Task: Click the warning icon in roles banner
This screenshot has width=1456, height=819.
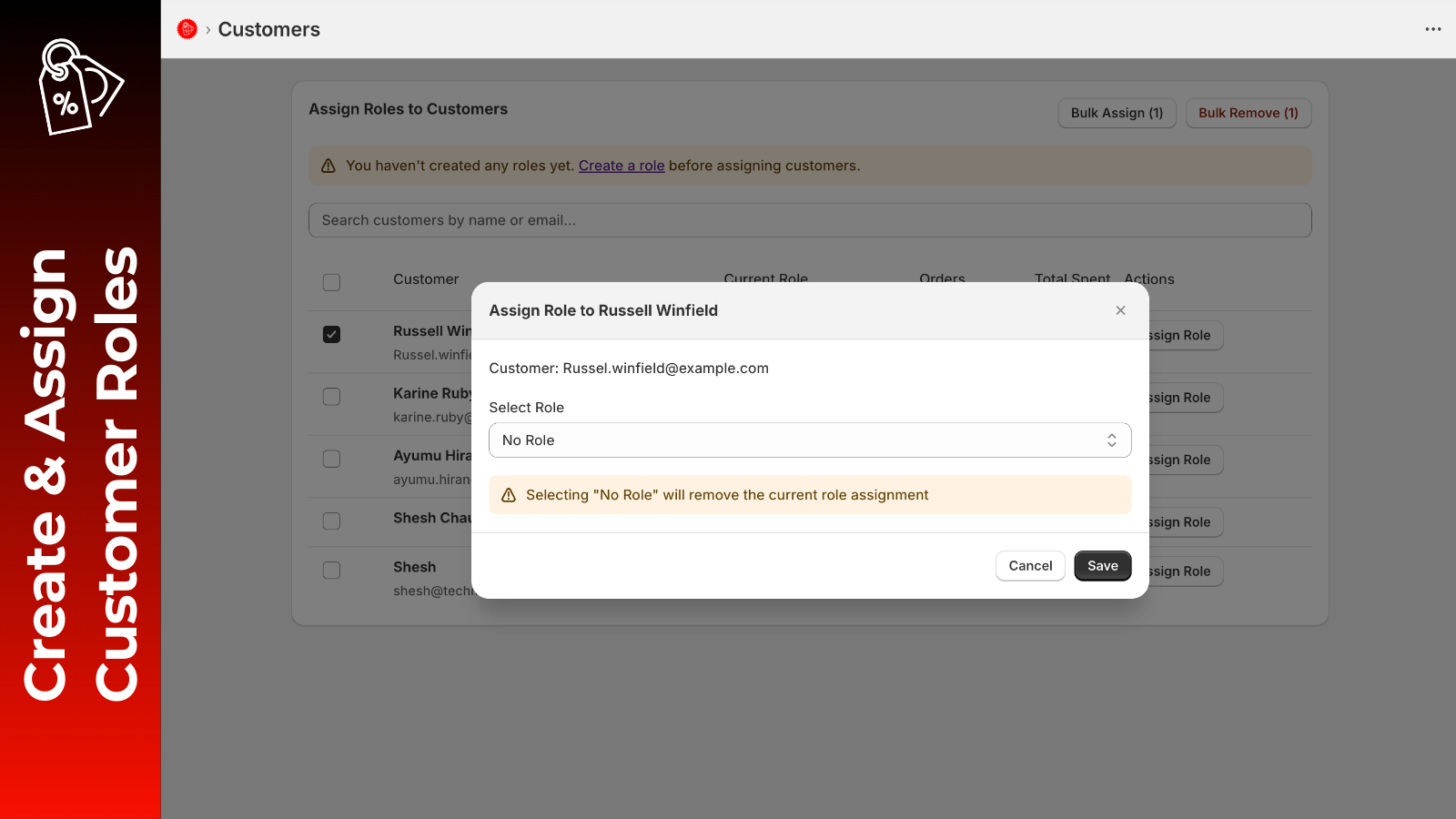Action: pyautogui.click(x=329, y=166)
